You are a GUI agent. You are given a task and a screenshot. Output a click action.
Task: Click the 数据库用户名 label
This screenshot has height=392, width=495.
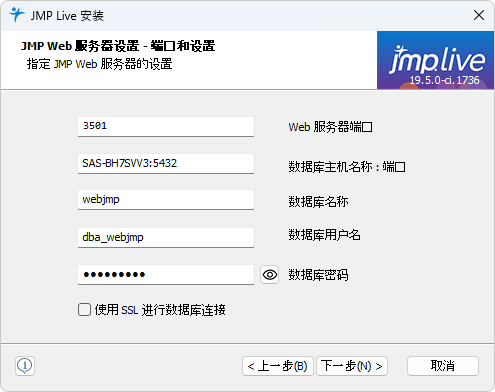coord(324,235)
